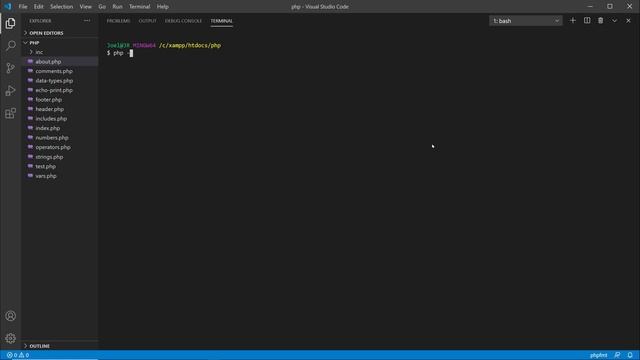Expand the inc folder
This screenshot has width=640, height=360.
click(60, 52)
